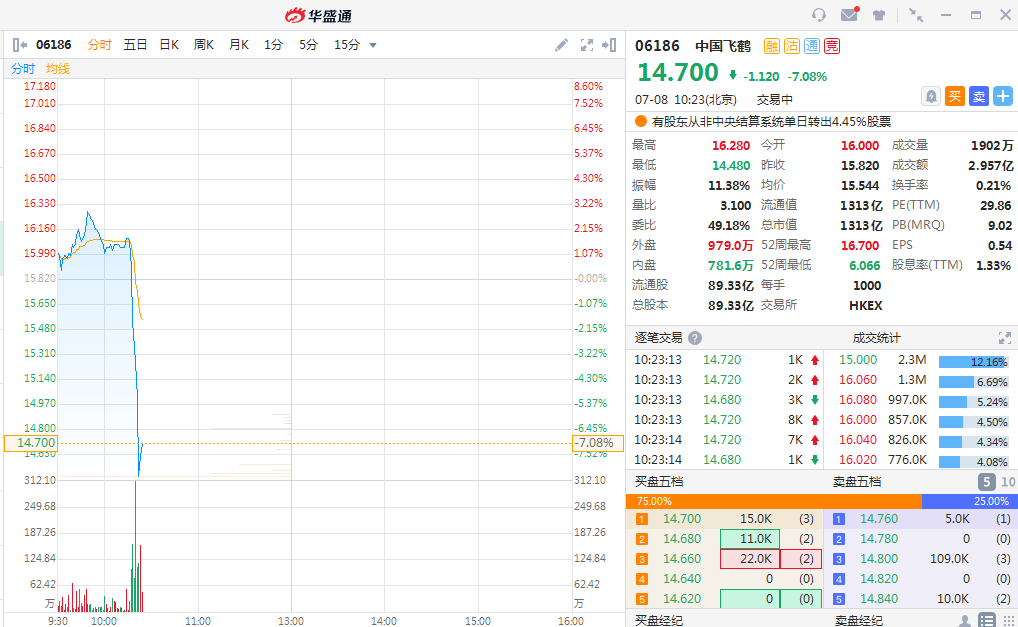Open the chart period dropdown after 15分
The image size is (1018, 627).
coord(373,45)
